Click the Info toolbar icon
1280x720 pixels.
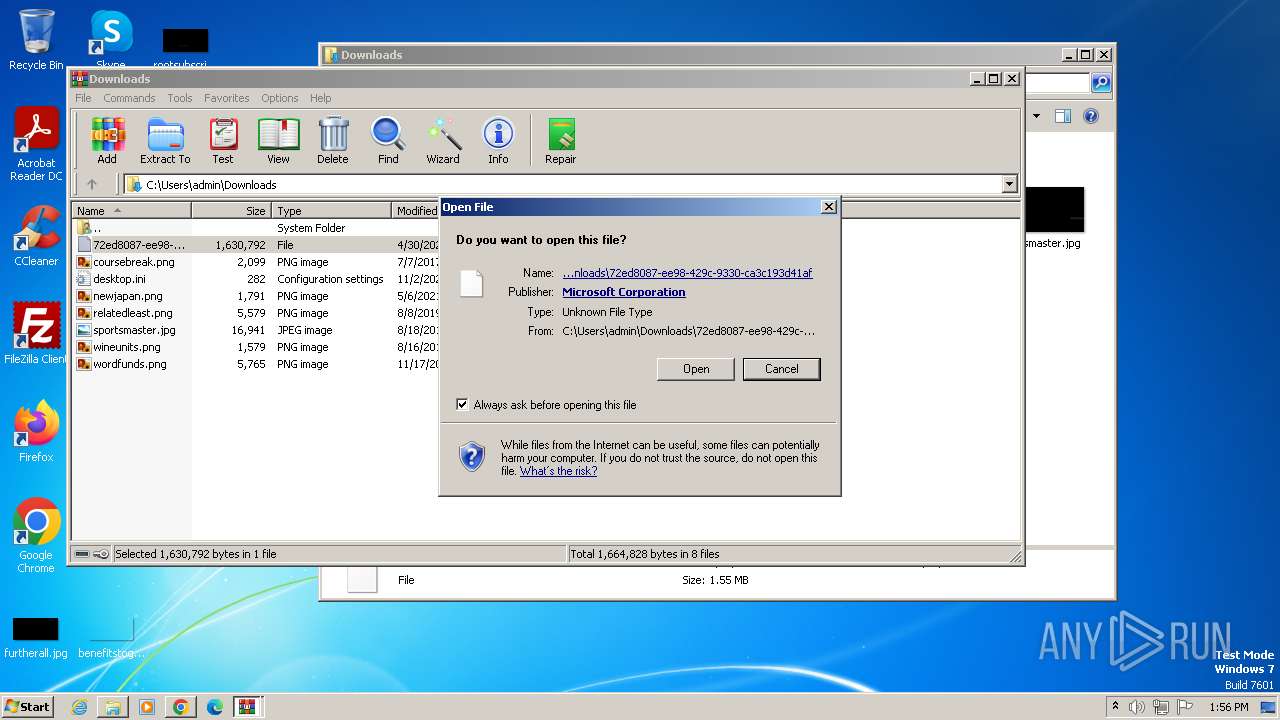click(498, 141)
